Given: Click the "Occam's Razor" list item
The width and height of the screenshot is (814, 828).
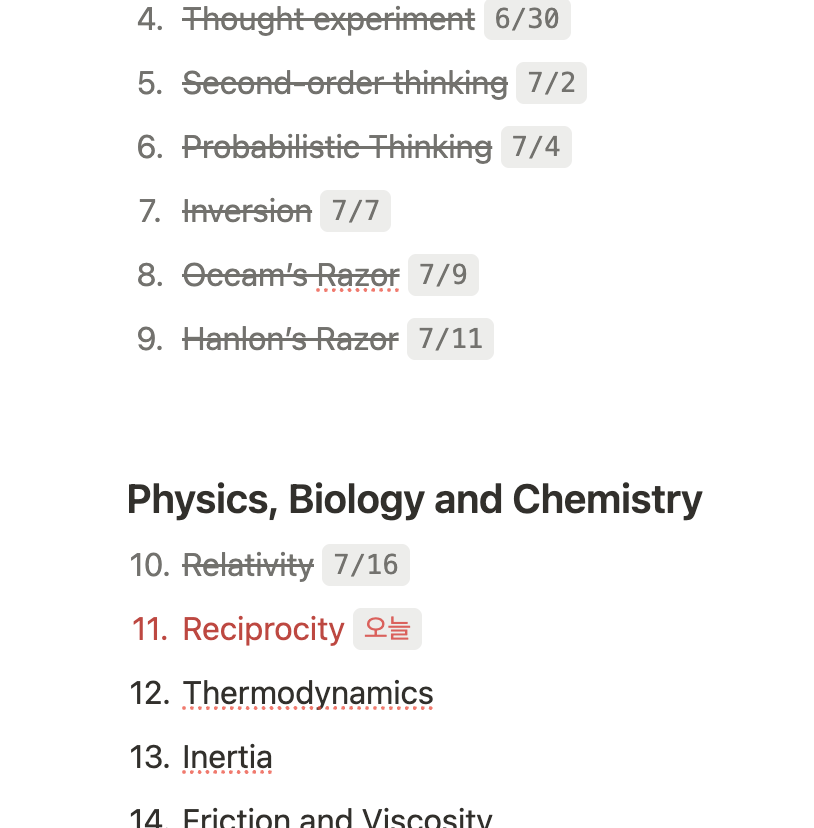Looking at the screenshot, I should [290, 275].
